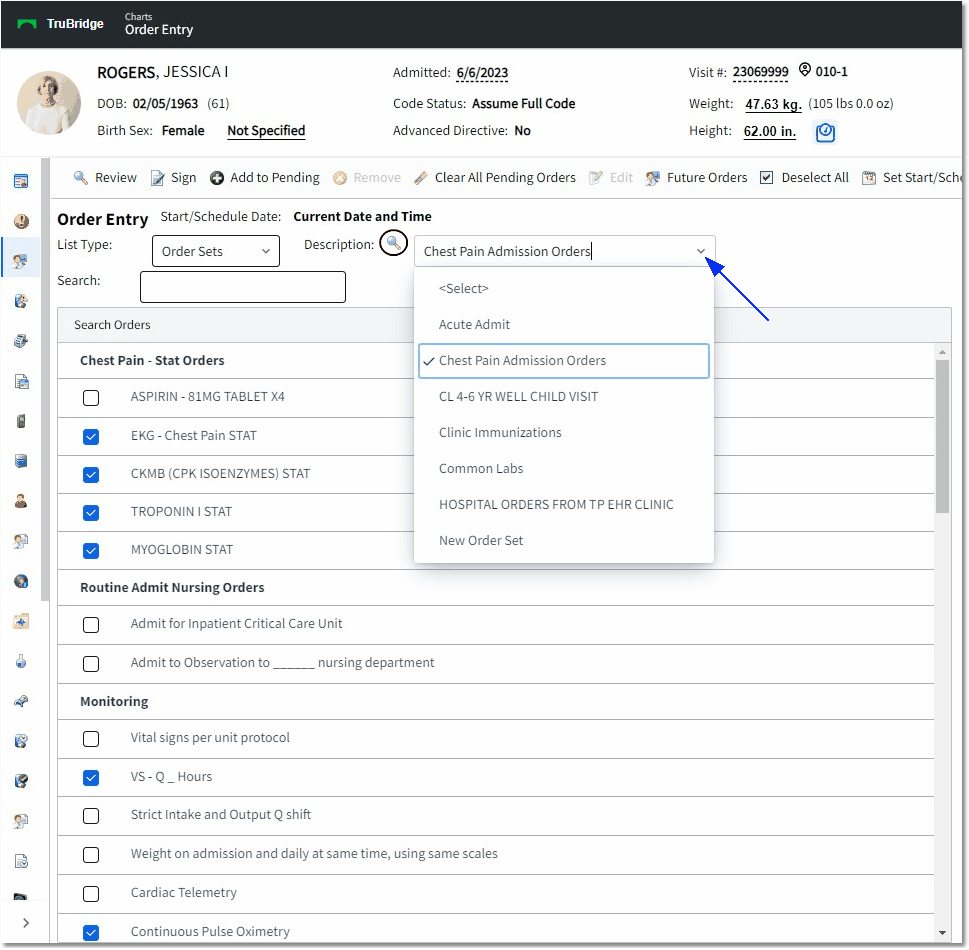
Task: Click the Review magnifier toolbar icon
Action: [80, 178]
